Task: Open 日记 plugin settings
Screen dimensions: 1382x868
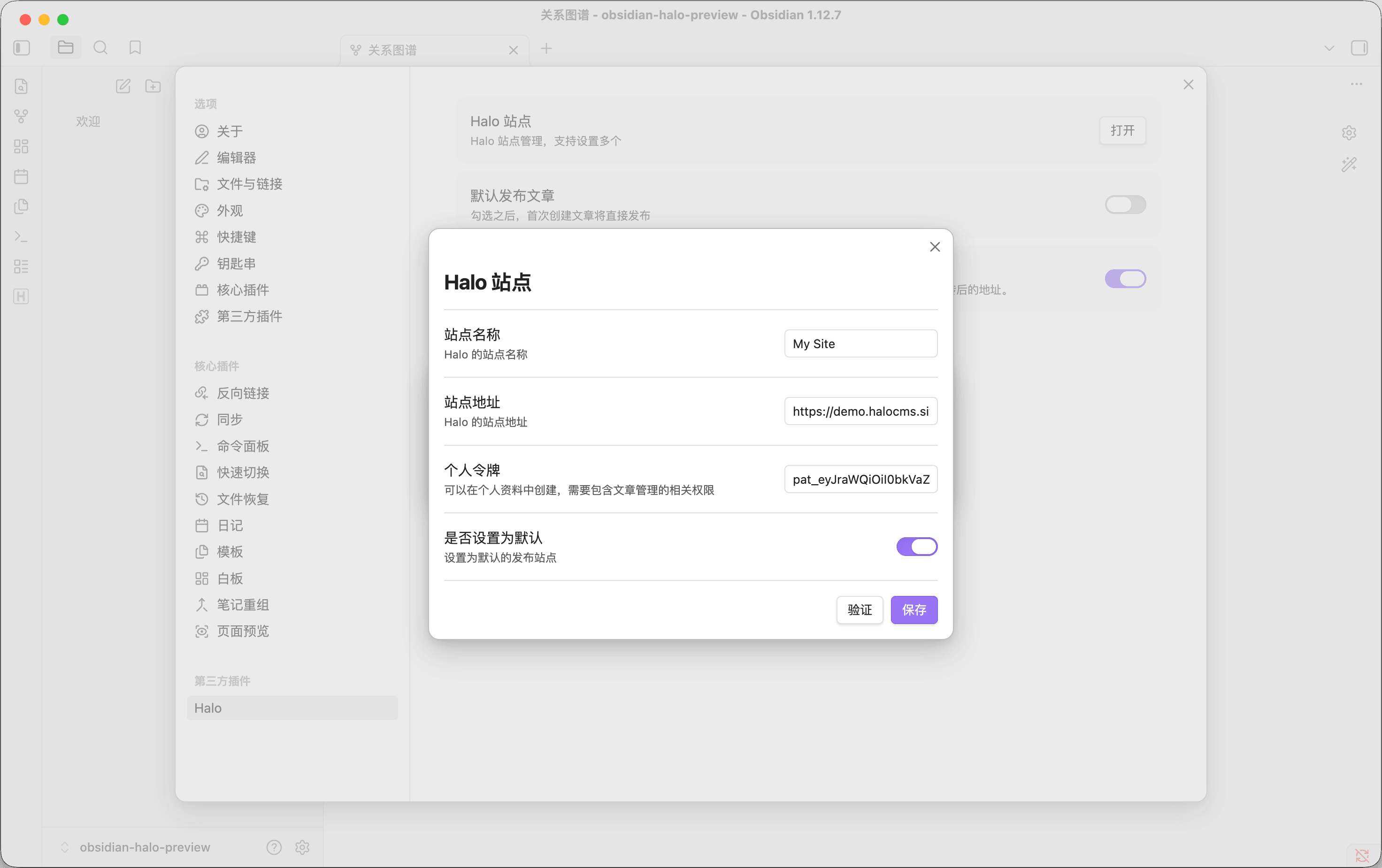Action: (x=292, y=525)
